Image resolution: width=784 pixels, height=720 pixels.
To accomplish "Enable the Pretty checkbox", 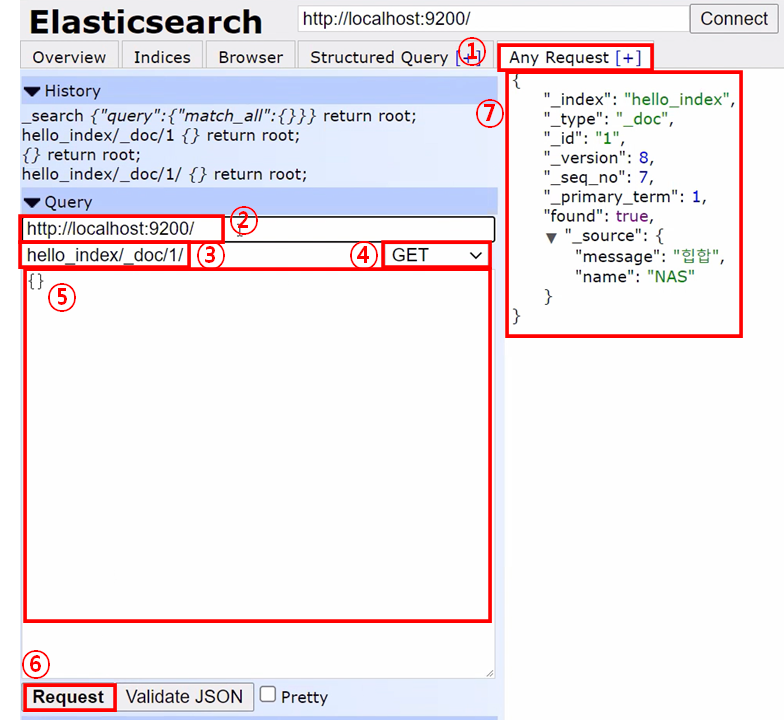I will (268, 694).
